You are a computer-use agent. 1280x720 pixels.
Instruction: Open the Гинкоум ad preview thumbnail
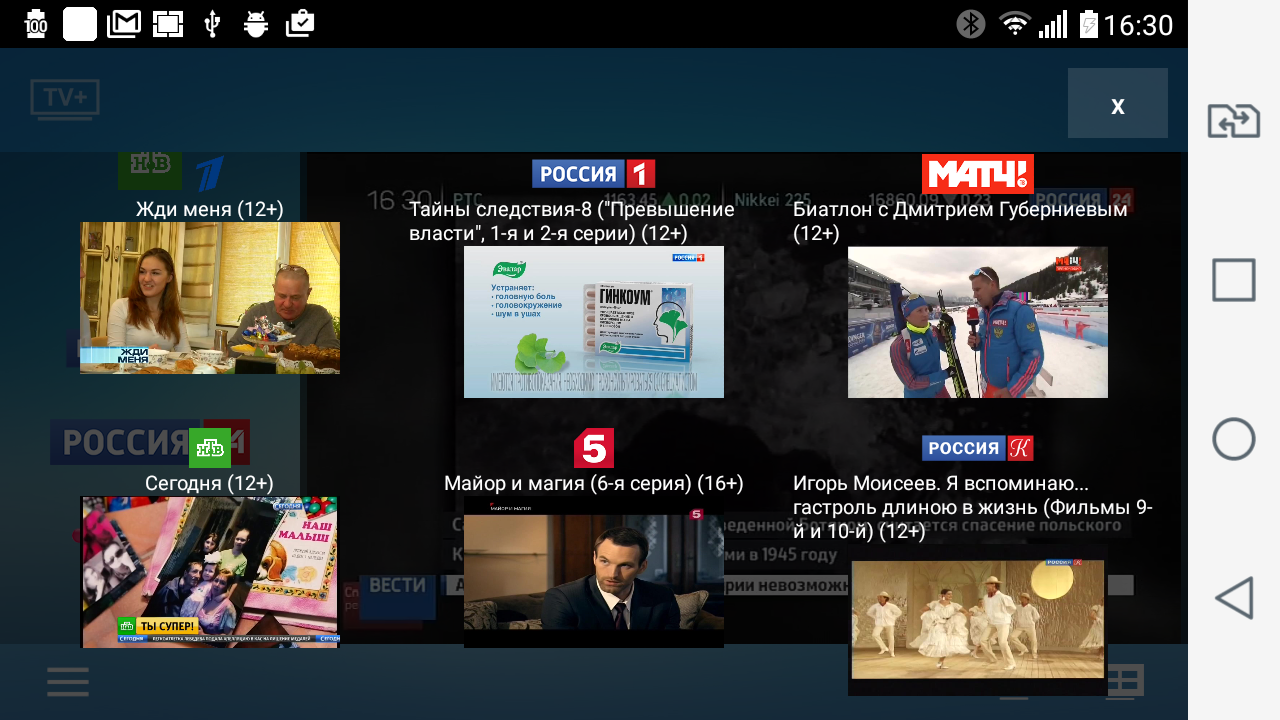[x=594, y=322]
